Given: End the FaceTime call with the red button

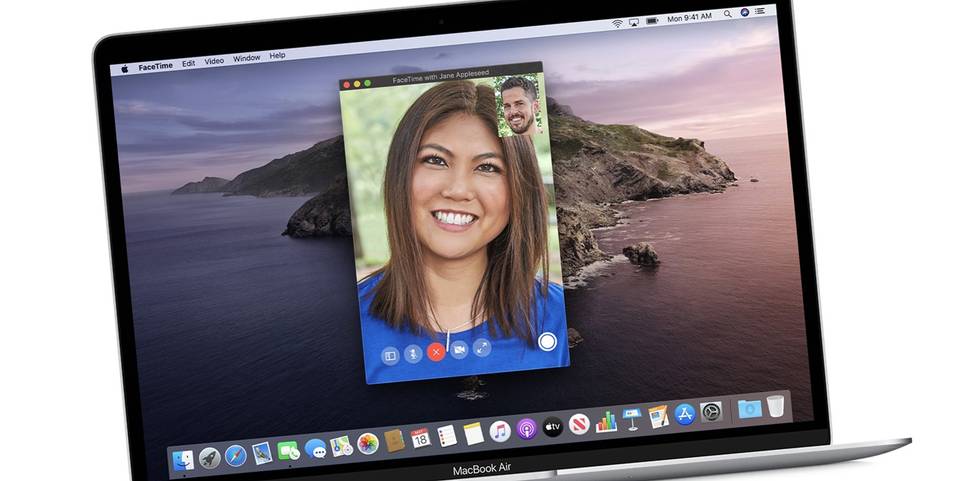Looking at the screenshot, I should point(436,352).
